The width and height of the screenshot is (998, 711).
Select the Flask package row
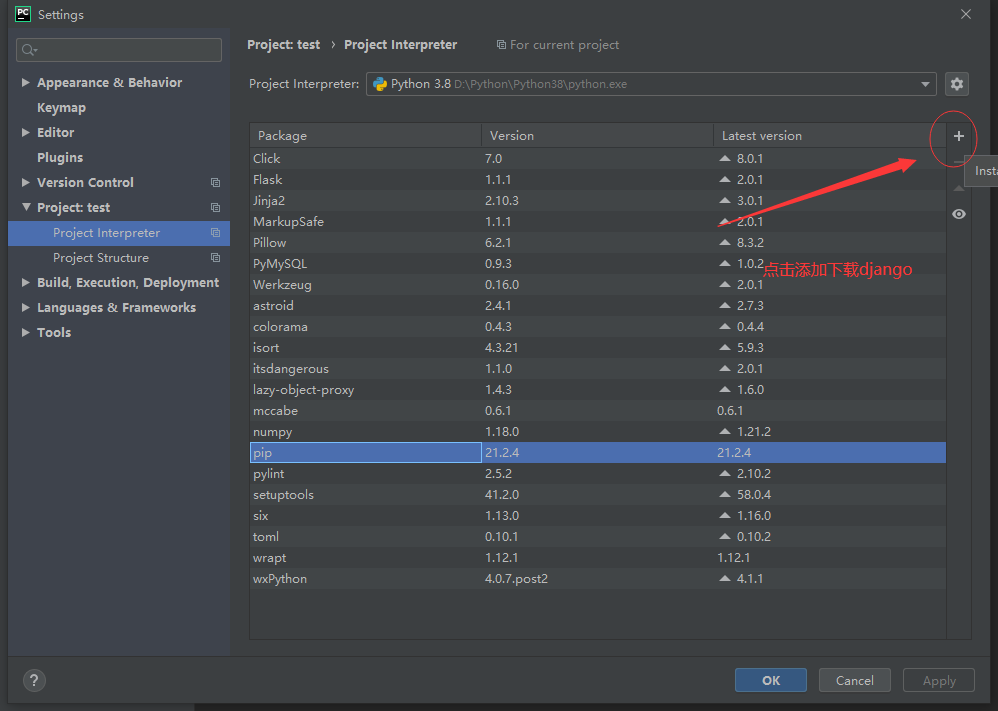coord(598,180)
